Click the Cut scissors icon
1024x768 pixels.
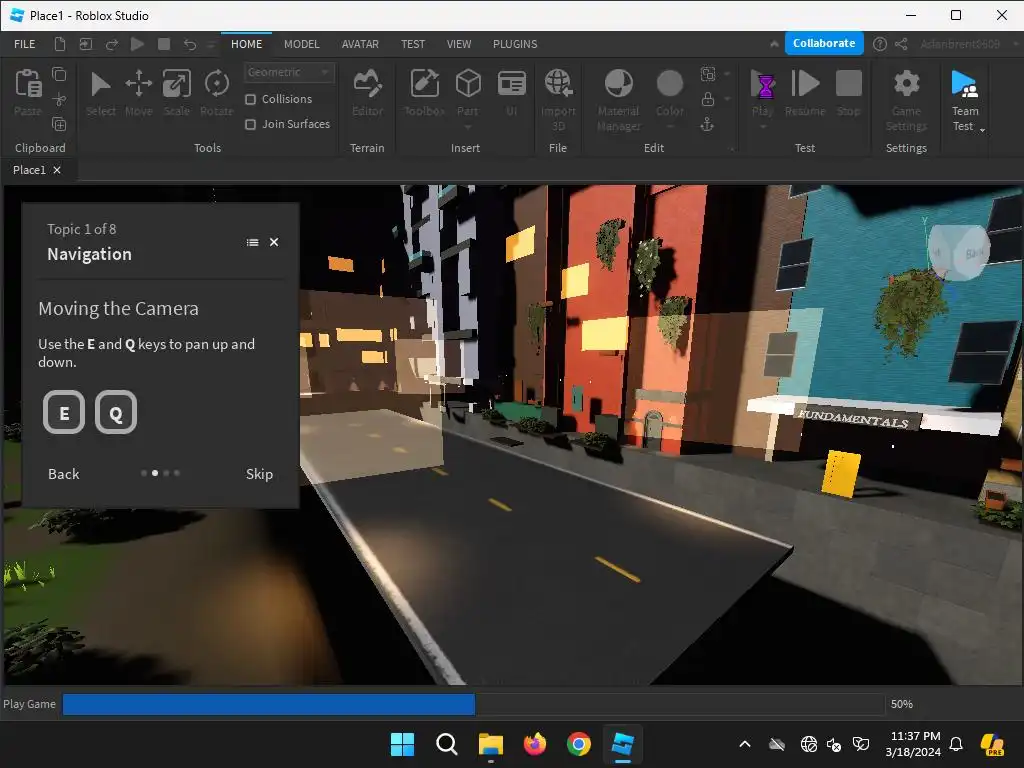coord(59,99)
